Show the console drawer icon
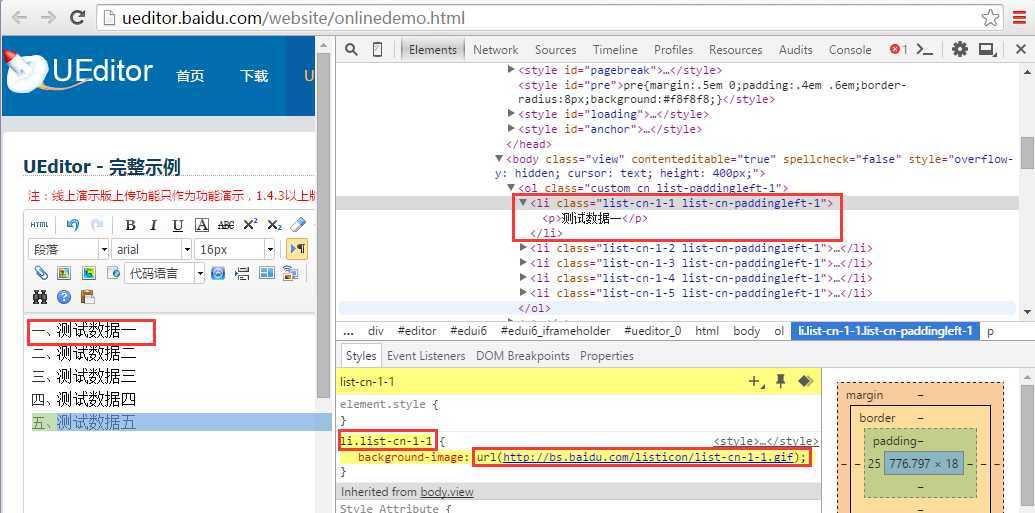Viewport: 1035px width, 513px height. click(x=925, y=50)
